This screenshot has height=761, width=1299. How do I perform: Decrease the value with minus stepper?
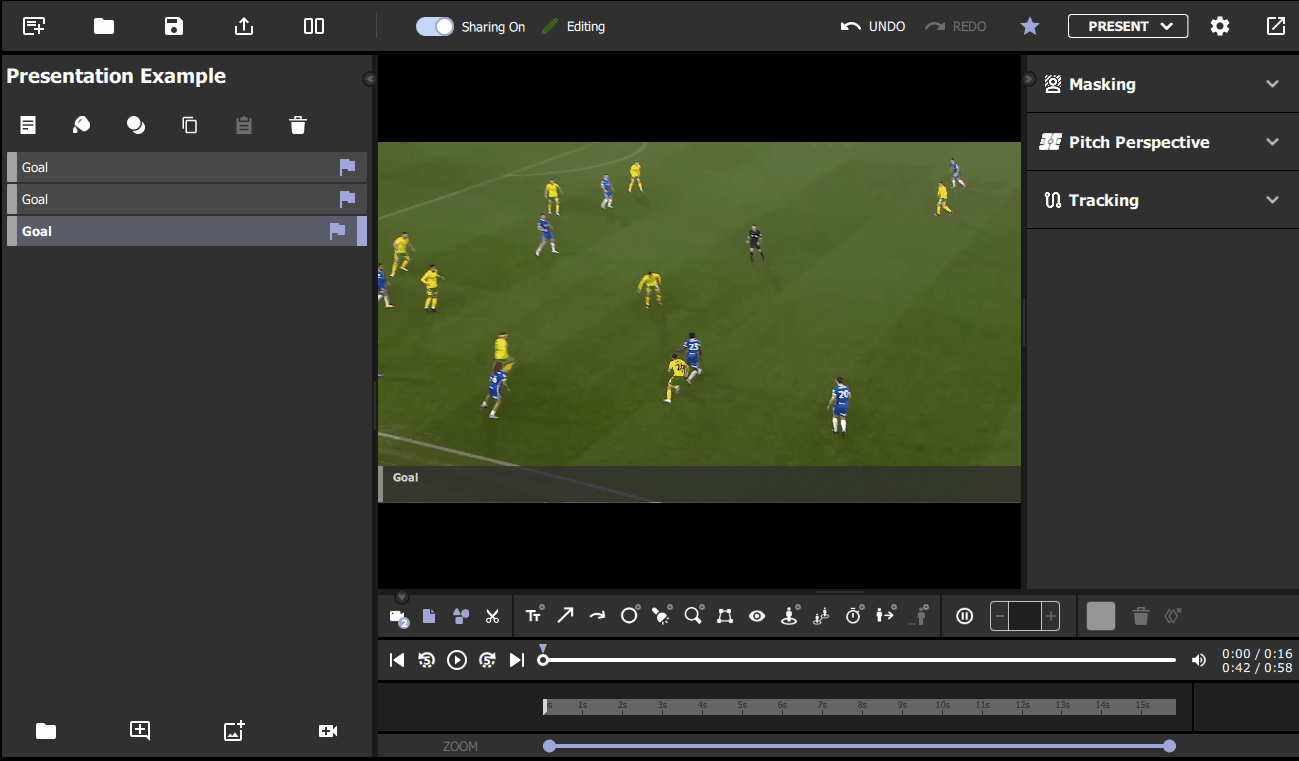[1000, 617]
